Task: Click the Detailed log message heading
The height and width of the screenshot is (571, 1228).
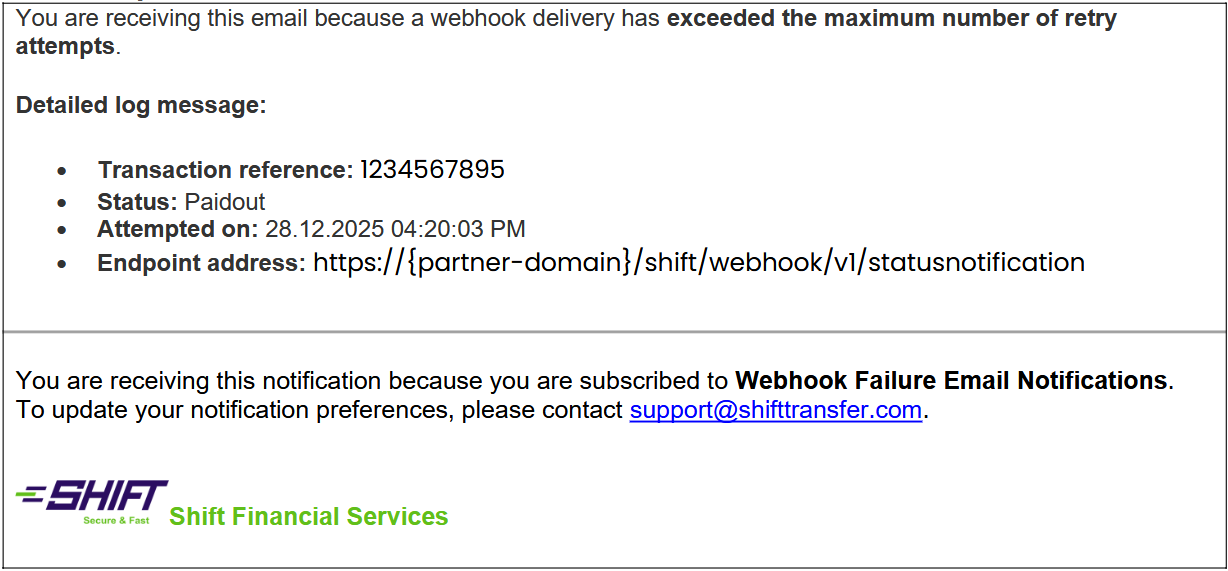Action: pyautogui.click(x=141, y=105)
